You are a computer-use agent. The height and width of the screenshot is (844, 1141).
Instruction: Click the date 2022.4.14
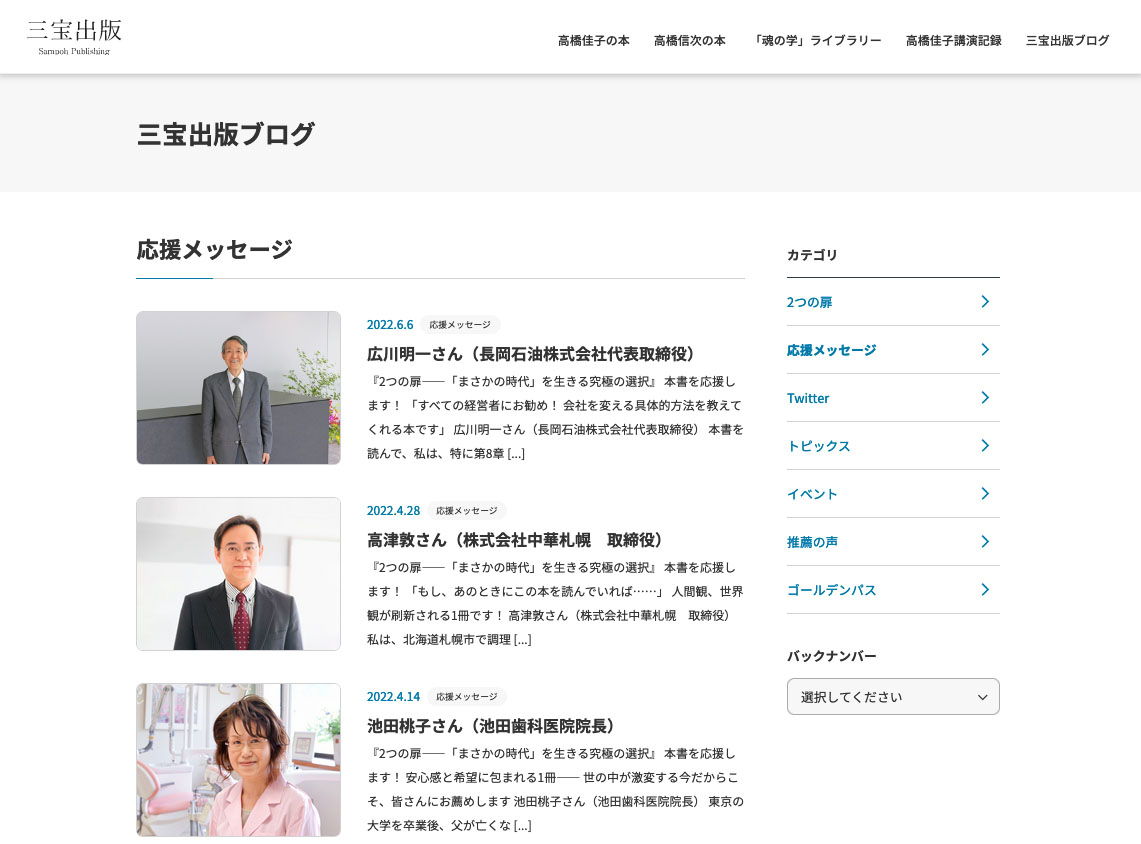click(394, 696)
